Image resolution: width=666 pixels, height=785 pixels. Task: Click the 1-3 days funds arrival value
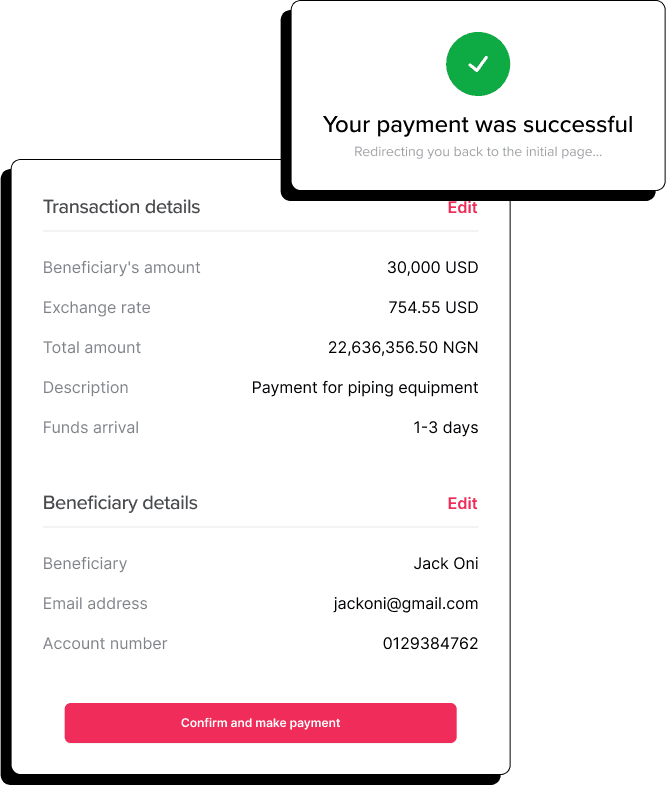point(446,427)
